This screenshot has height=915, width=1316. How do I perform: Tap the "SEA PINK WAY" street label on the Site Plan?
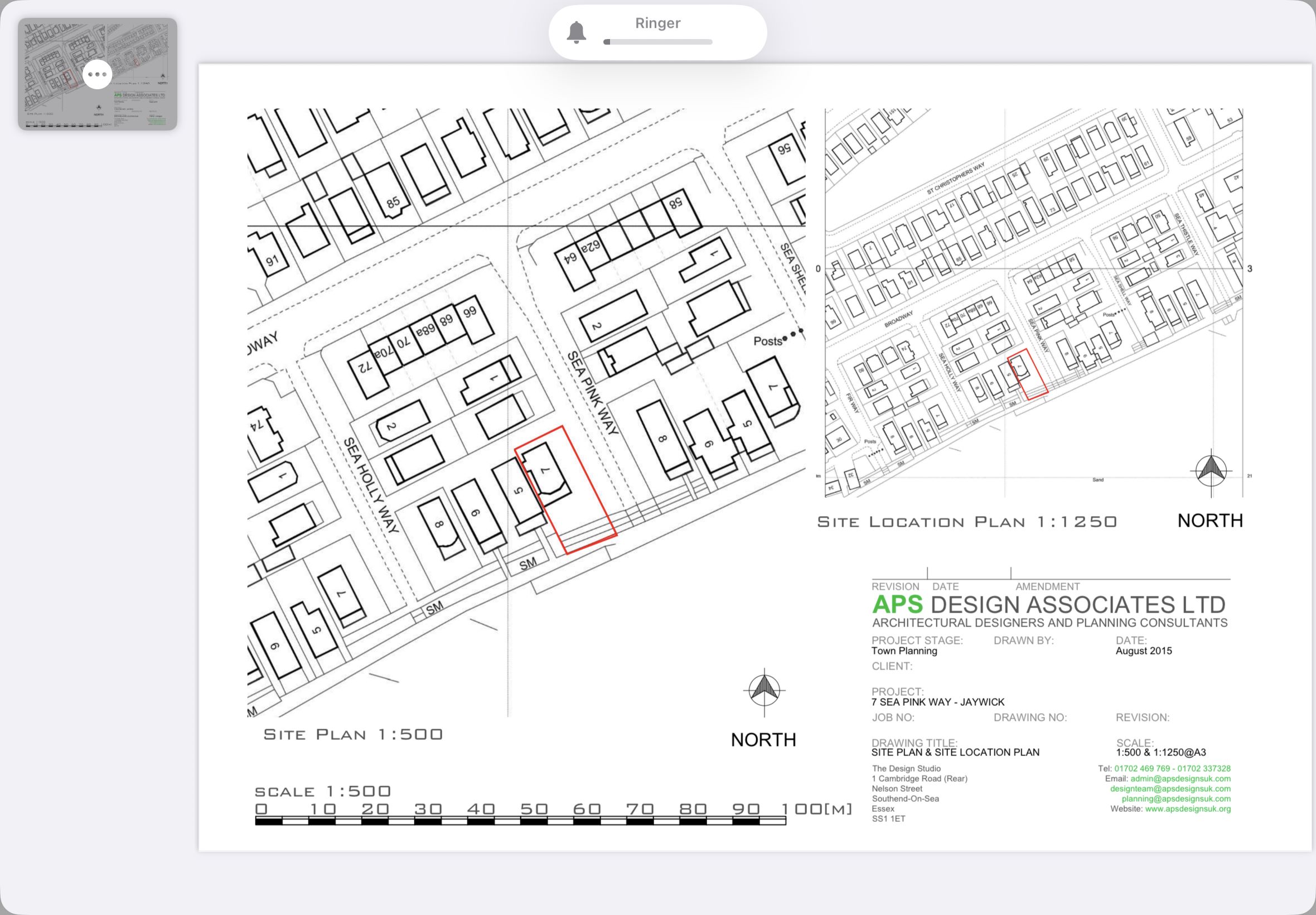[592, 393]
